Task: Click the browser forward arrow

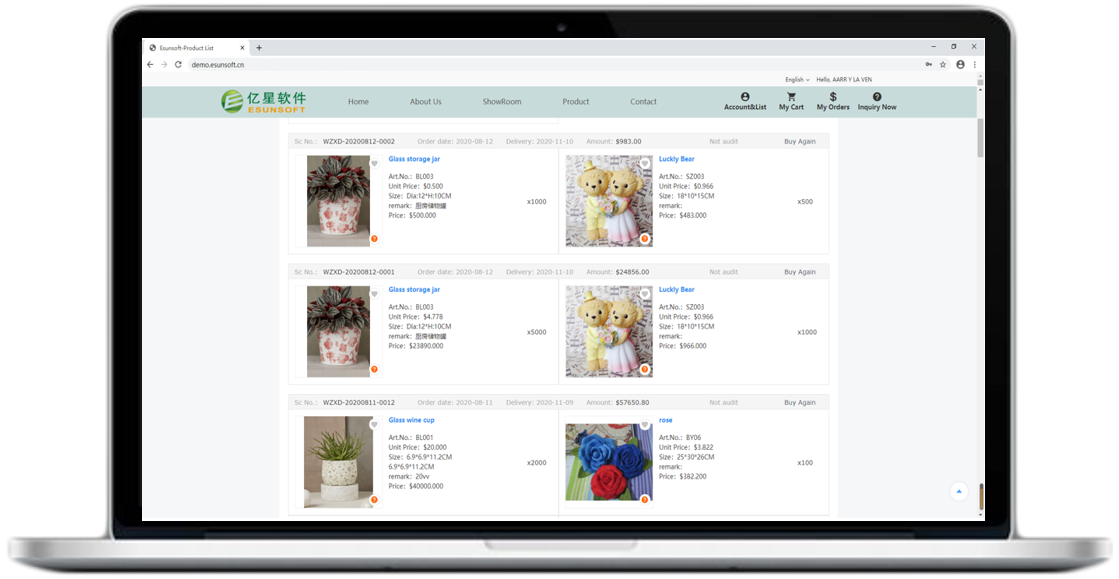Action: pos(164,64)
